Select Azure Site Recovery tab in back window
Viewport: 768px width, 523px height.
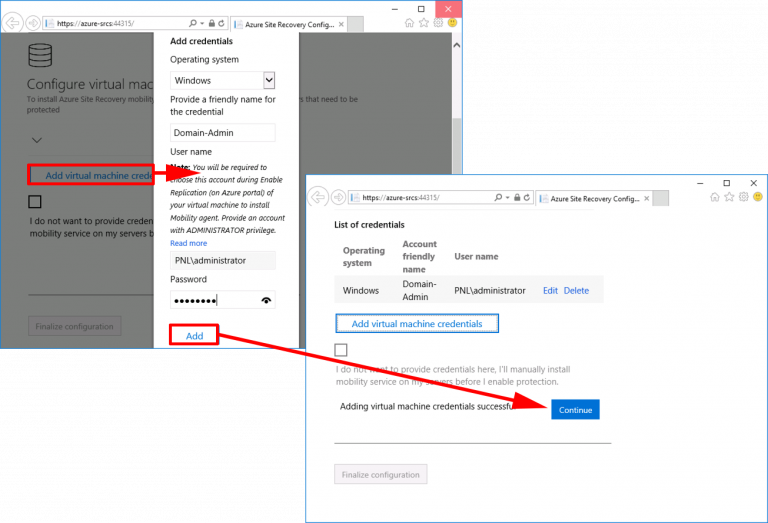[x=289, y=24]
